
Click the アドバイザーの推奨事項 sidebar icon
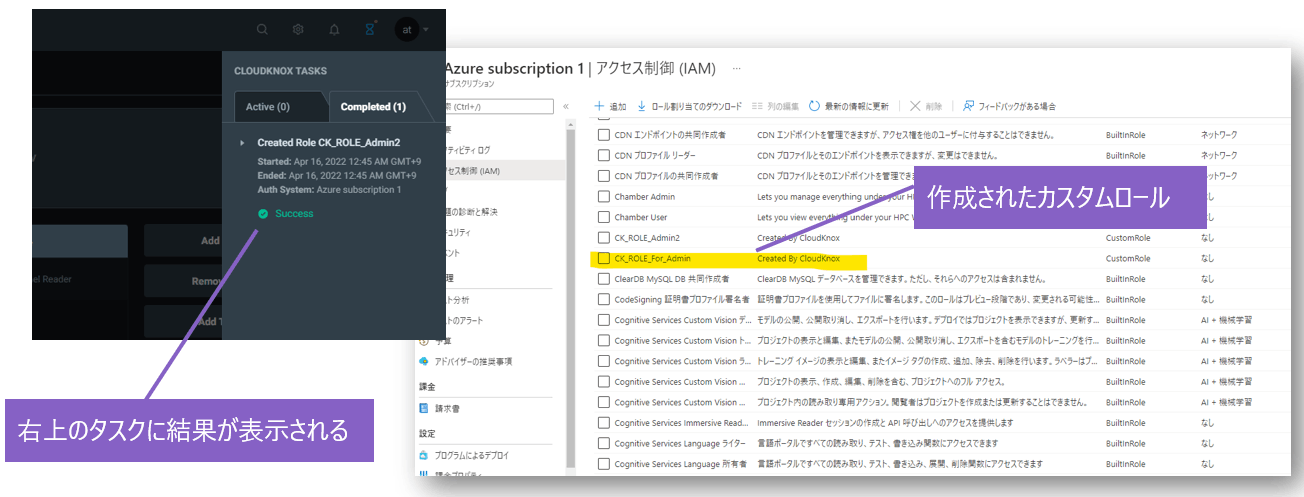click(424, 361)
